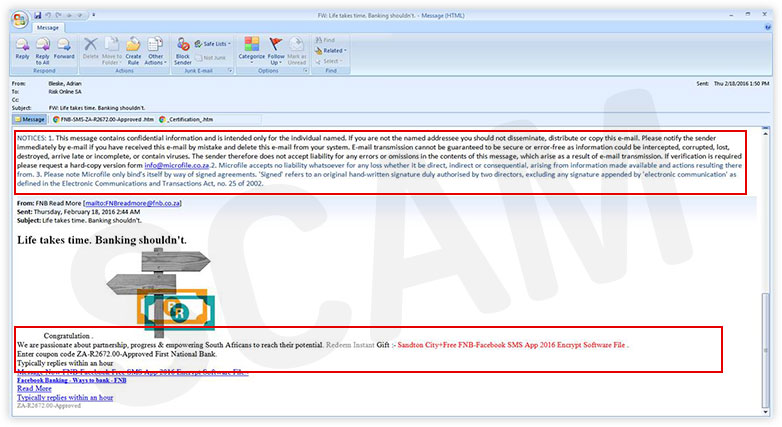The width and height of the screenshot is (782, 427).
Task: Click the sent date Thu 2/18/2016 1:50 PM
Action: click(x=741, y=84)
